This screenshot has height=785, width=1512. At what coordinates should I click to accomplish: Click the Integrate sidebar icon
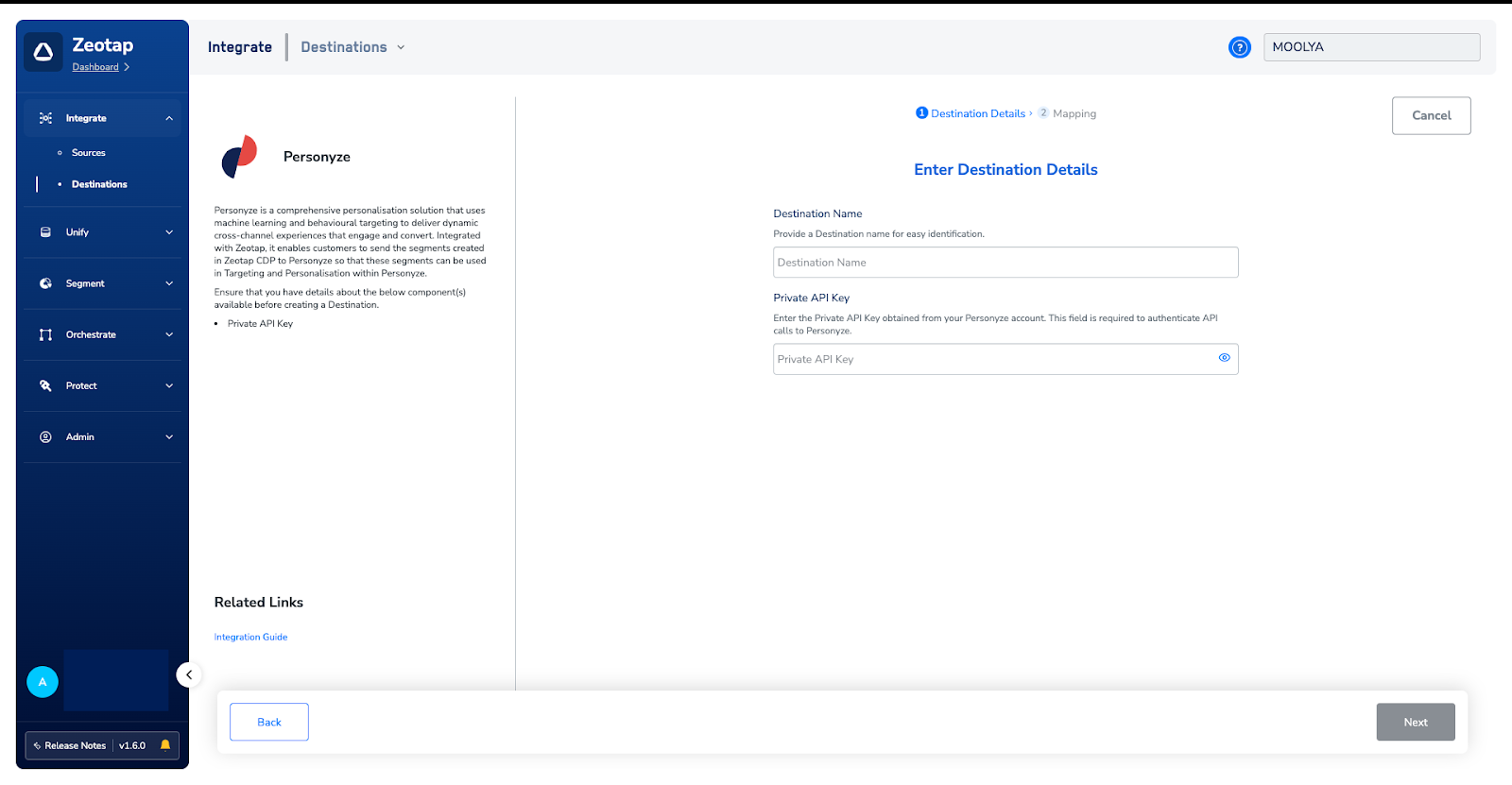45,118
